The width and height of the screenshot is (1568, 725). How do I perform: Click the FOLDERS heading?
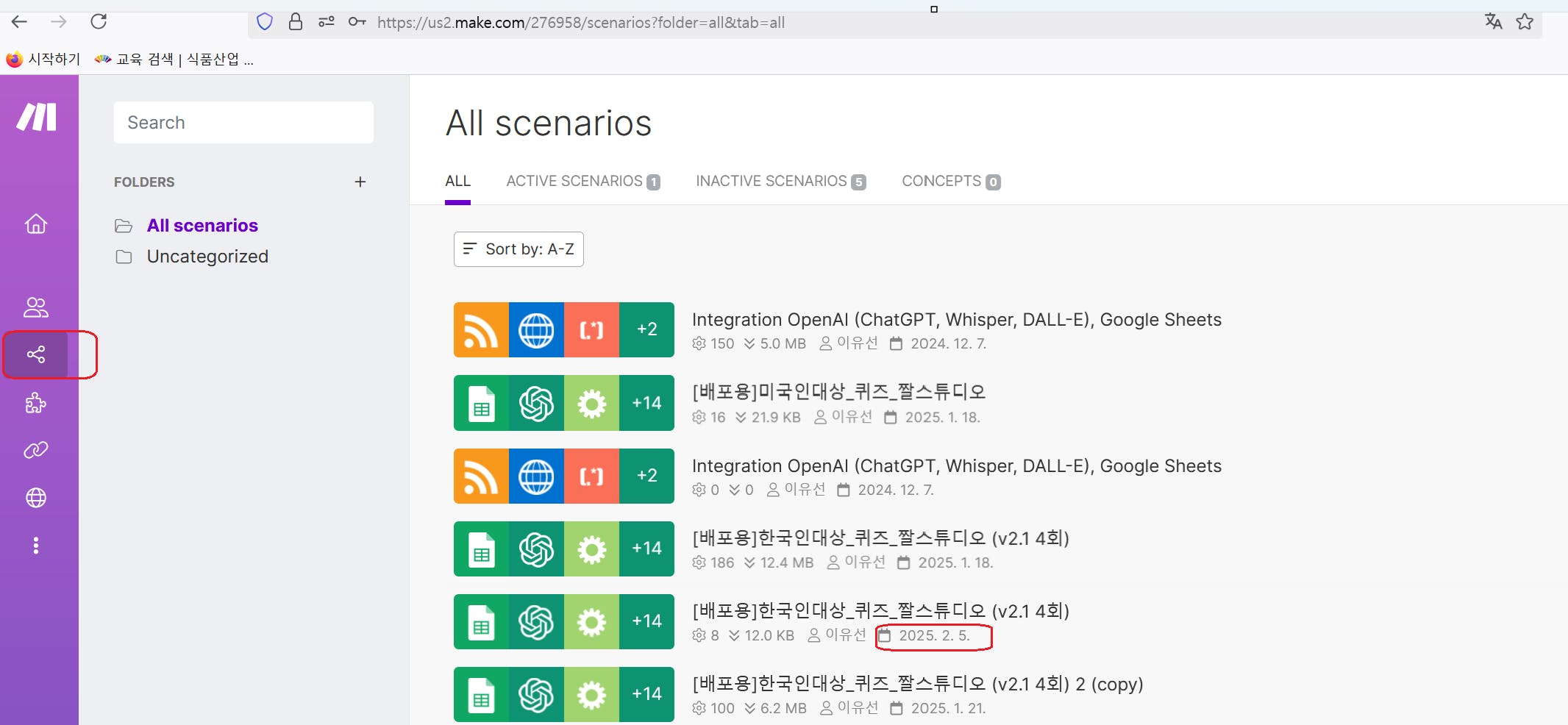(x=144, y=182)
